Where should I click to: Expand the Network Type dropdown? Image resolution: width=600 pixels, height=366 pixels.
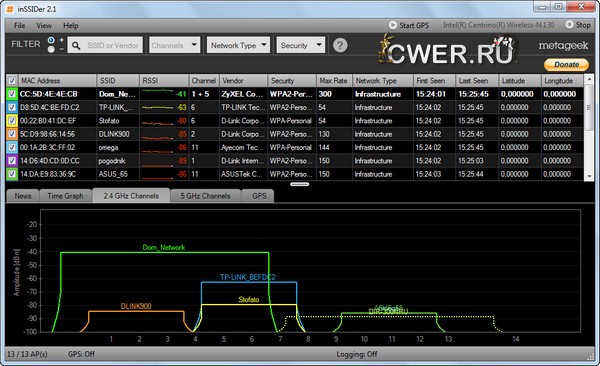[x=238, y=45]
